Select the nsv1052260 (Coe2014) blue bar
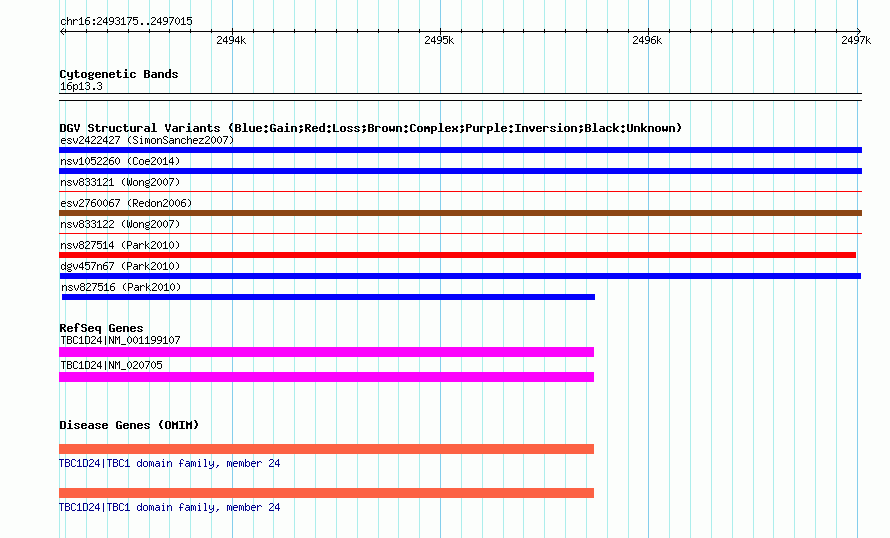This screenshot has height=538, width=890. click(460, 171)
